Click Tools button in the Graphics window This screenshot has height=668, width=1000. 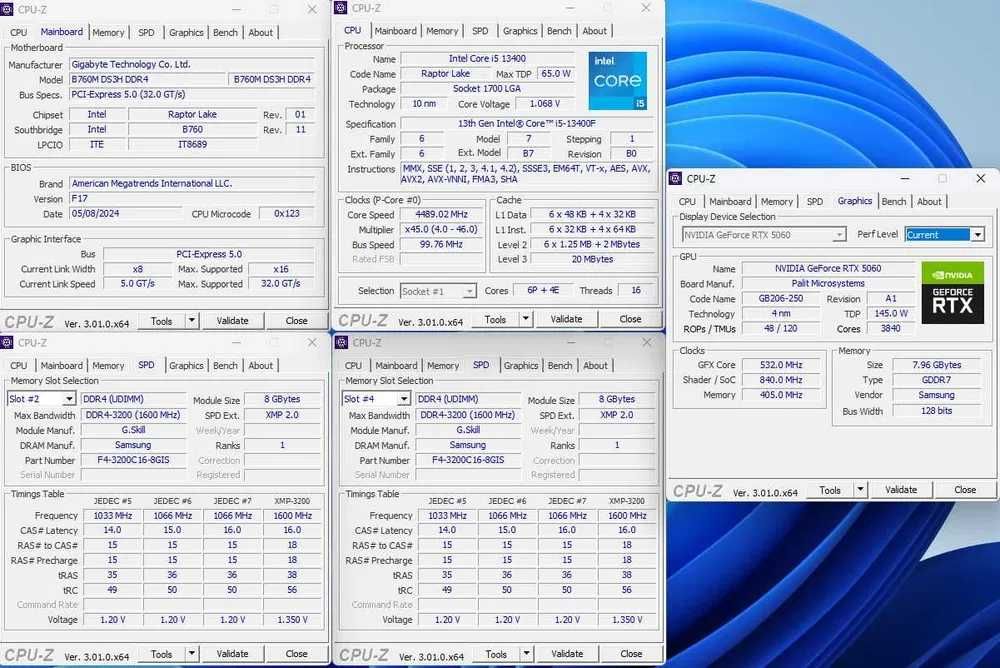[x=830, y=489]
